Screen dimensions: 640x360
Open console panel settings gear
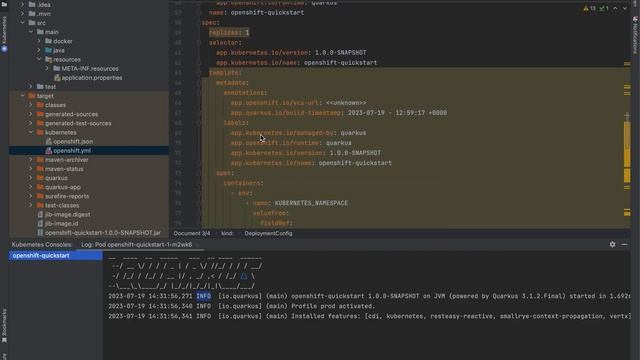(612, 244)
